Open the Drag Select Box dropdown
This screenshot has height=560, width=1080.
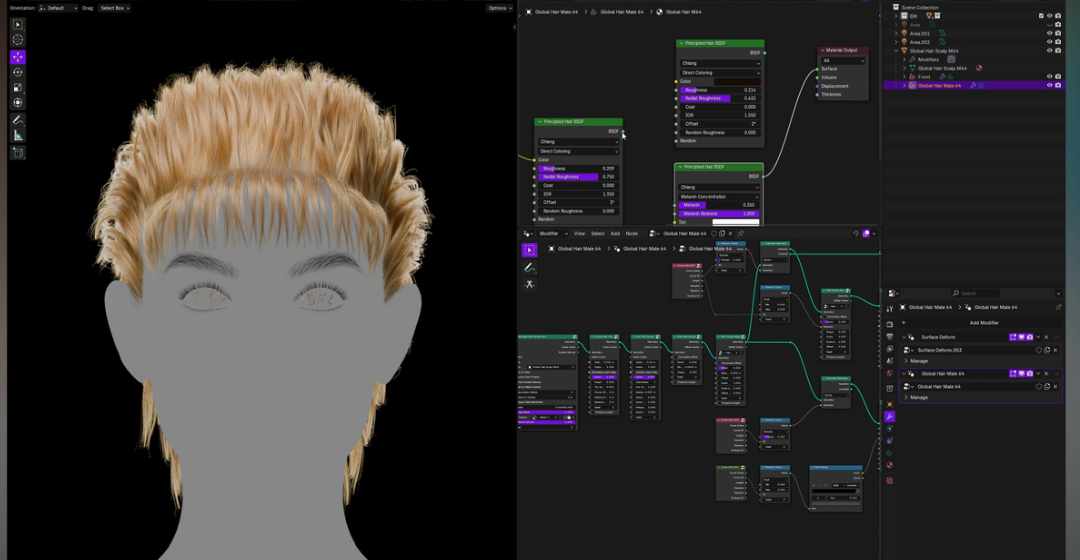pos(114,8)
